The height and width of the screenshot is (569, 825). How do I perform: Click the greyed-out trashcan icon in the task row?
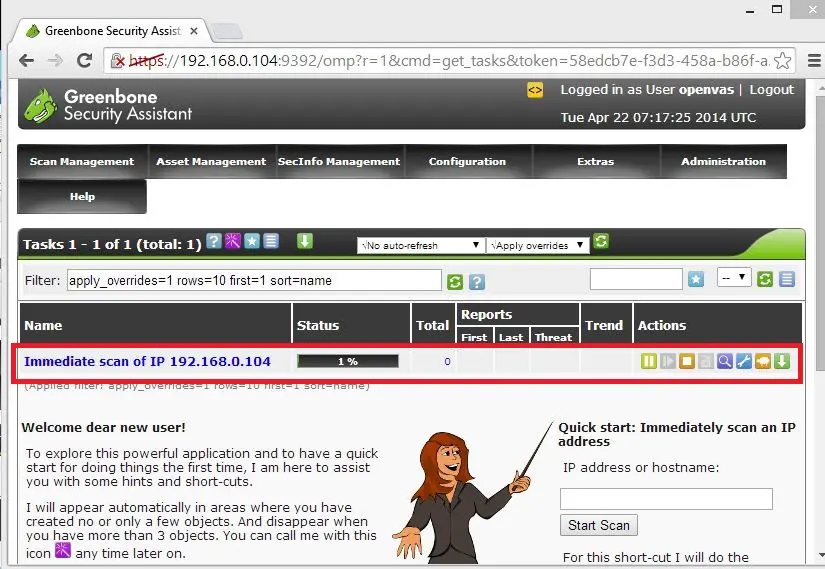coord(706,361)
